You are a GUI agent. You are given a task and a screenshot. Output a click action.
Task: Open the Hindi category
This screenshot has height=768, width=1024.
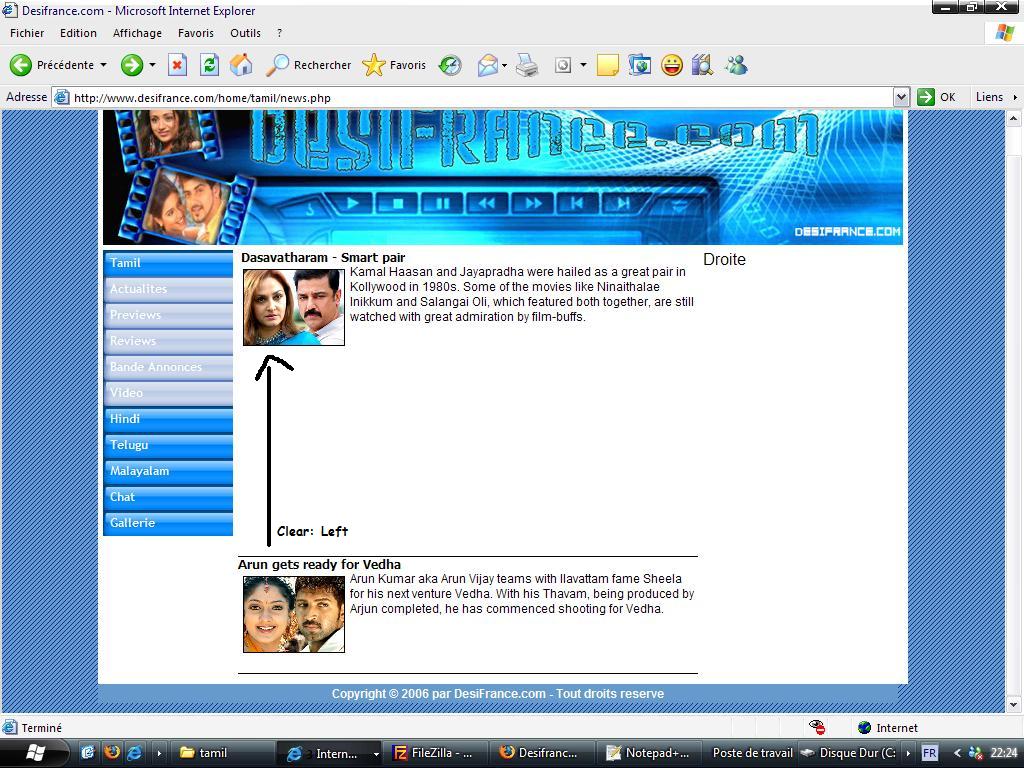click(x=168, y=419)
